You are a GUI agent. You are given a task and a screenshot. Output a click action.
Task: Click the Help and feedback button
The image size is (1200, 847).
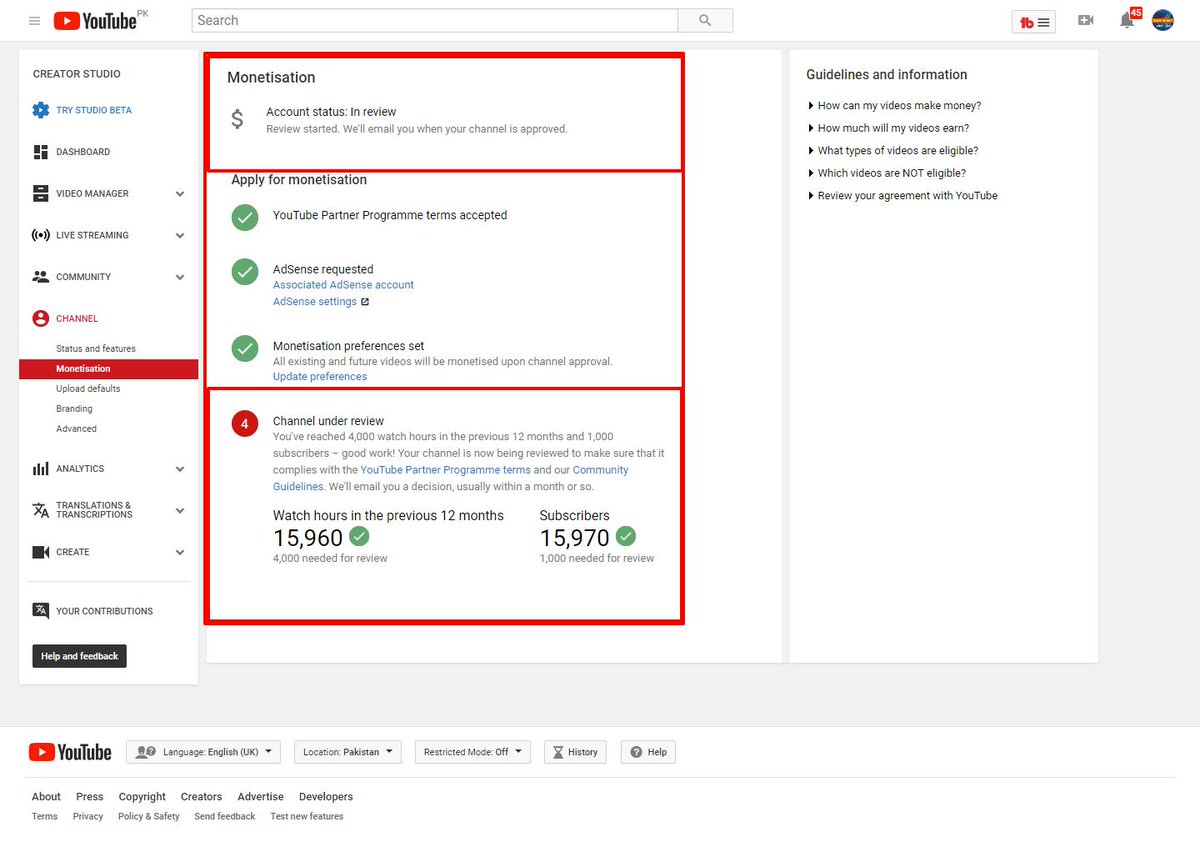coord(80,656)
